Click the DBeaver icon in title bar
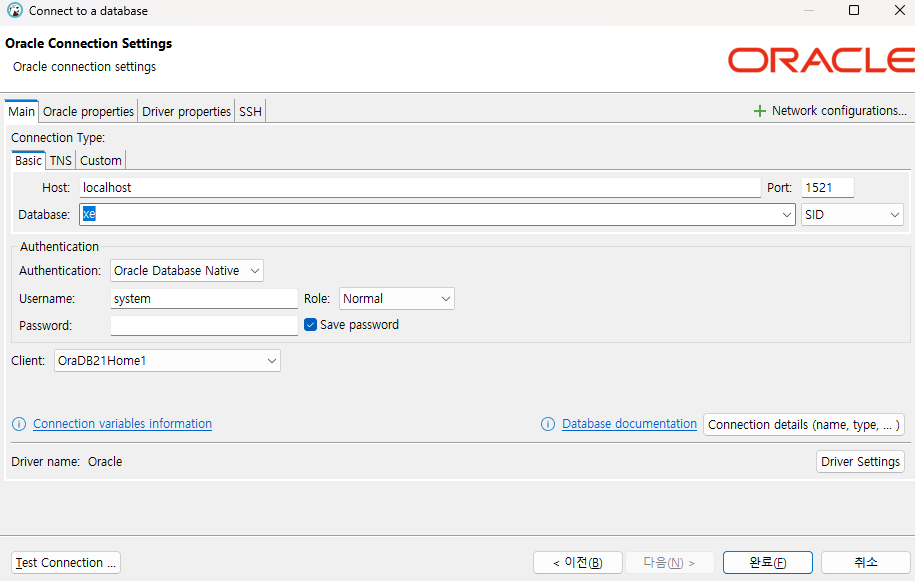This screenshot has width=915, height=581. tap(15, 10)
